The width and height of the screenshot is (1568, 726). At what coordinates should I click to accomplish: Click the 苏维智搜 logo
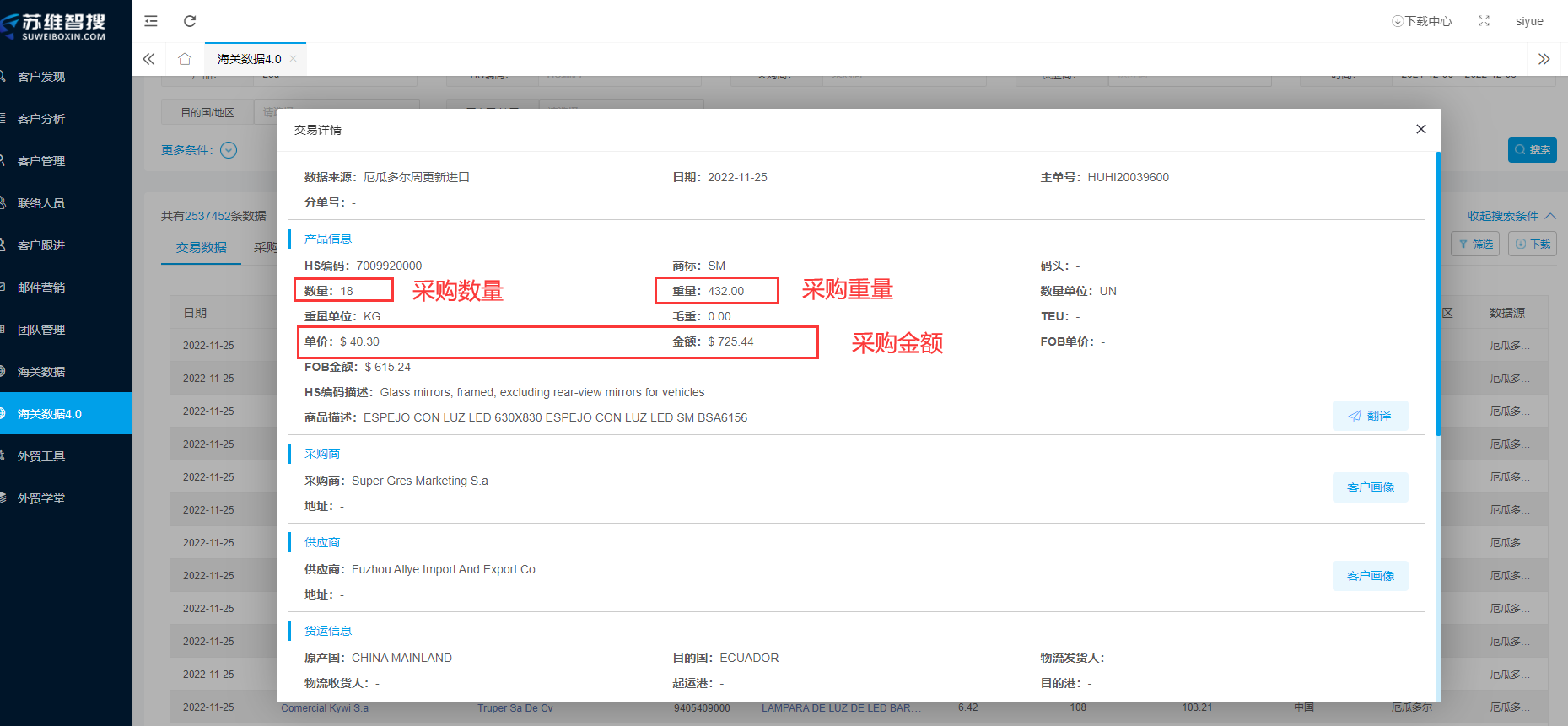[56, 27]
